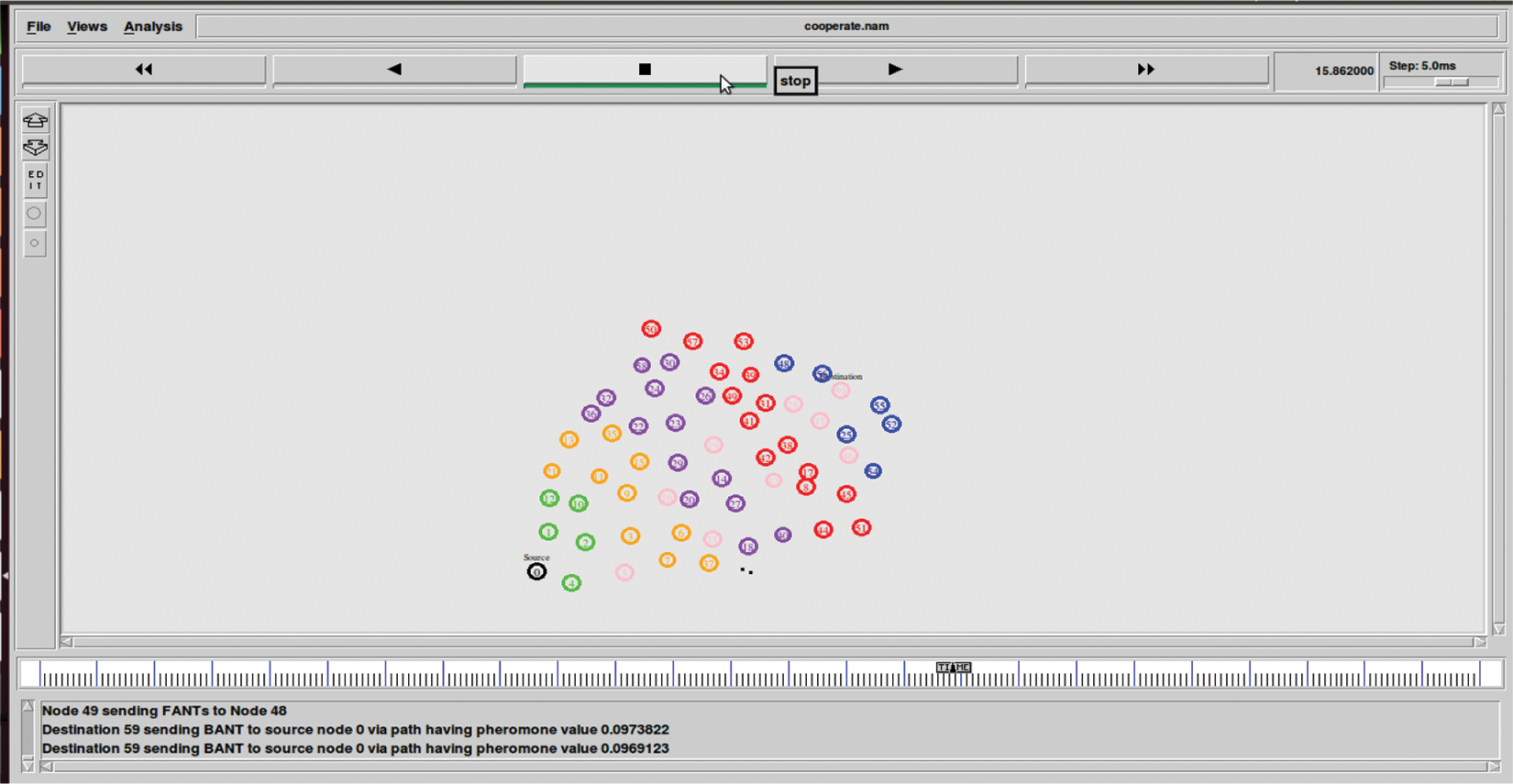
Task: Click the rewind double-arrow button
Action: (x=144, y=70)
